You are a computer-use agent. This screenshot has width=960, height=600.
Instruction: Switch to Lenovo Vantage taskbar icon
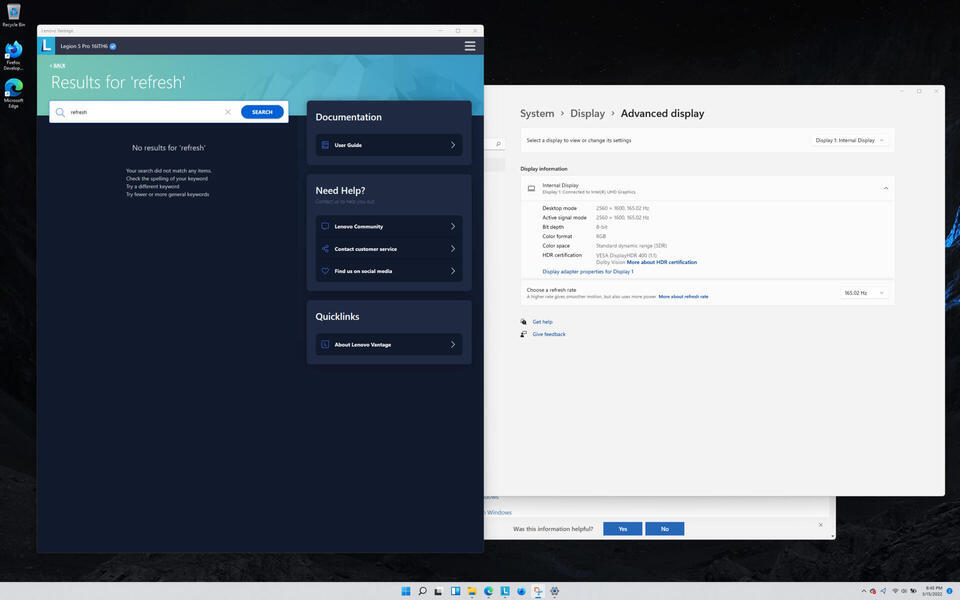click(505, 591)
